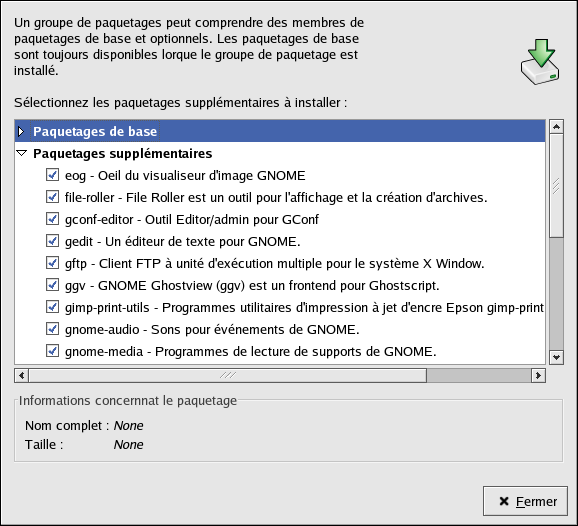Click the vertical scrollbar trough below thumb
578x526 pixels.
click(556, 293)
